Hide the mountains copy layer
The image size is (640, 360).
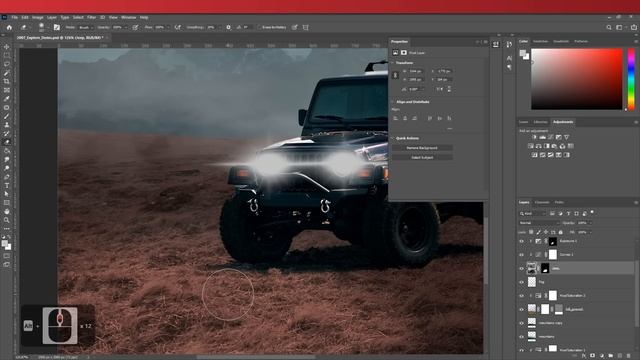pos(521,323)
